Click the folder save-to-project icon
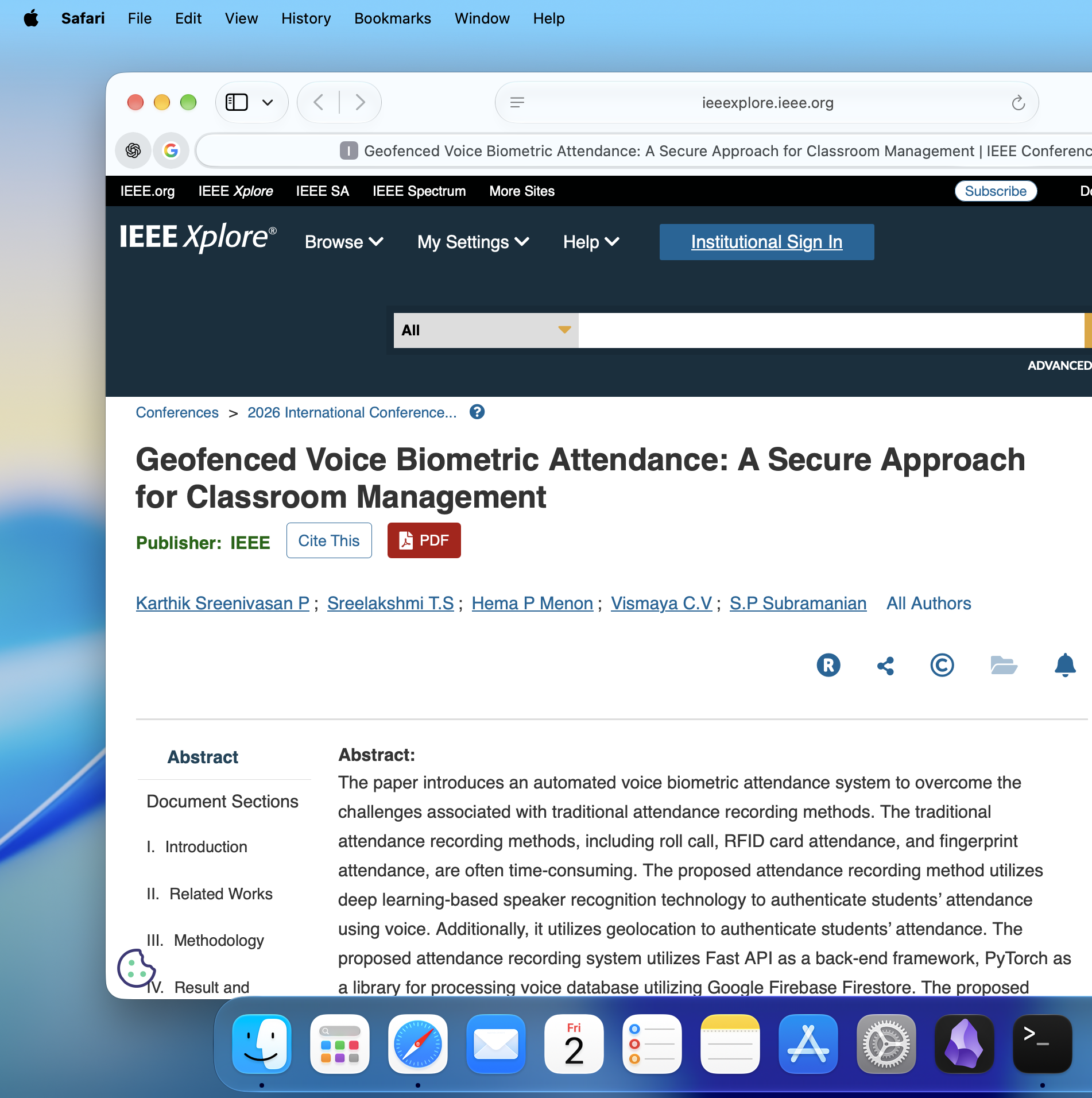Image resolution: width=1092 pixels, height=1098 pixels. [x=1004, y=665]
